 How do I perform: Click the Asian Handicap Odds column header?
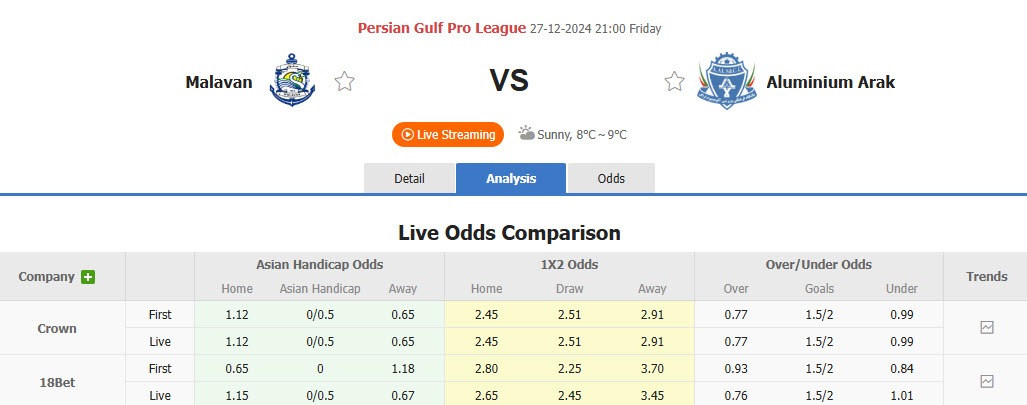(319, 265)
